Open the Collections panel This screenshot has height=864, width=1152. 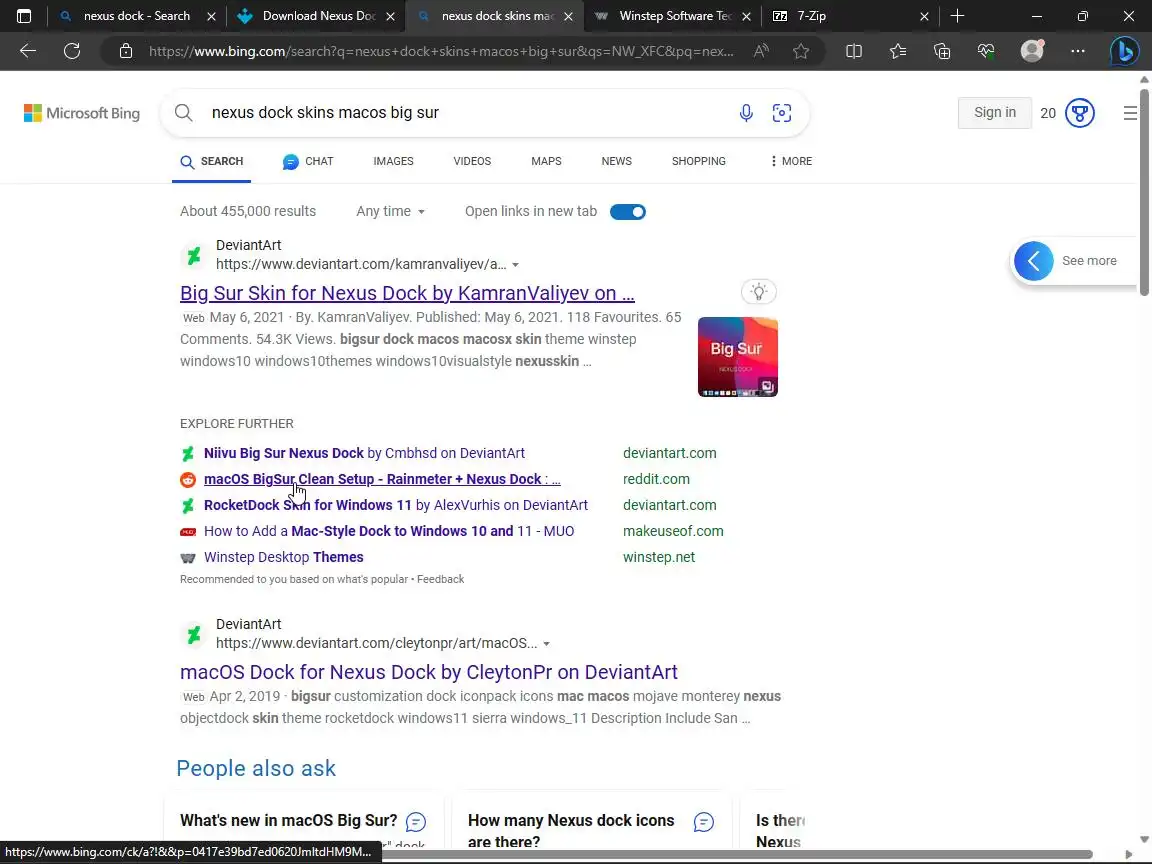[x=942, y=51]
